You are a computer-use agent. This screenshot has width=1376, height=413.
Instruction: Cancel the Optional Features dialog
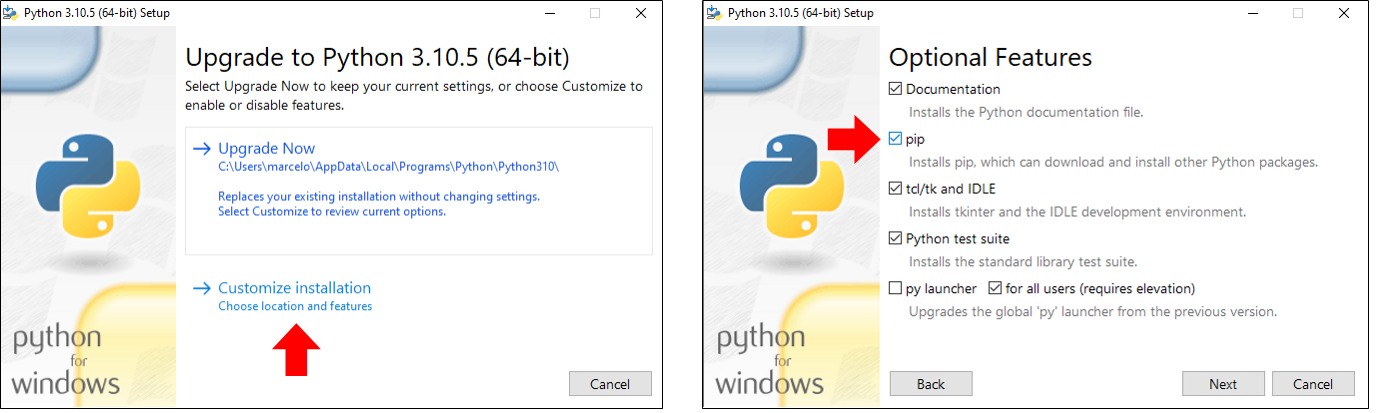click(x=1313, y=384)
